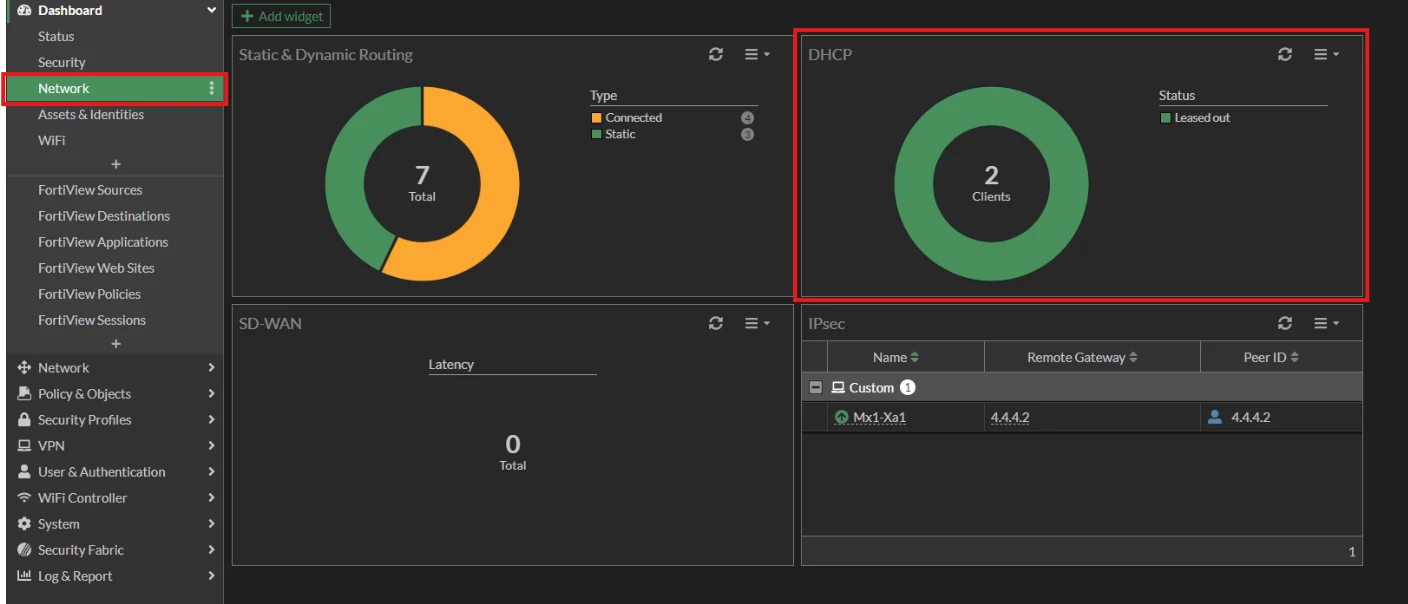Refresh the Static & Dynamic Routing widget
1408x604 pixels.
coord(715,54)
